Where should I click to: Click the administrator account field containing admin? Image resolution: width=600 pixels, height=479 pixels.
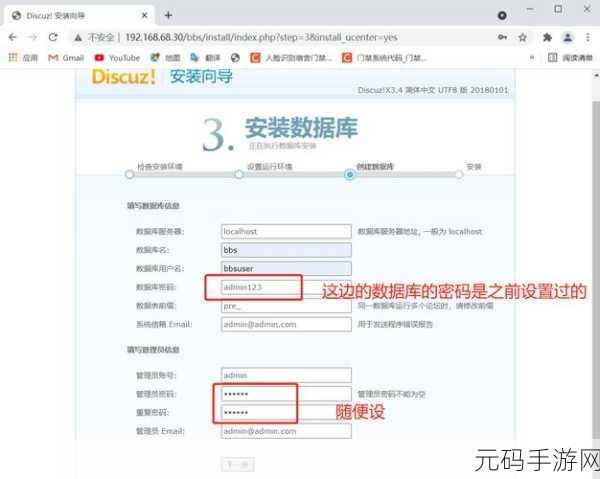pos(286,375)
